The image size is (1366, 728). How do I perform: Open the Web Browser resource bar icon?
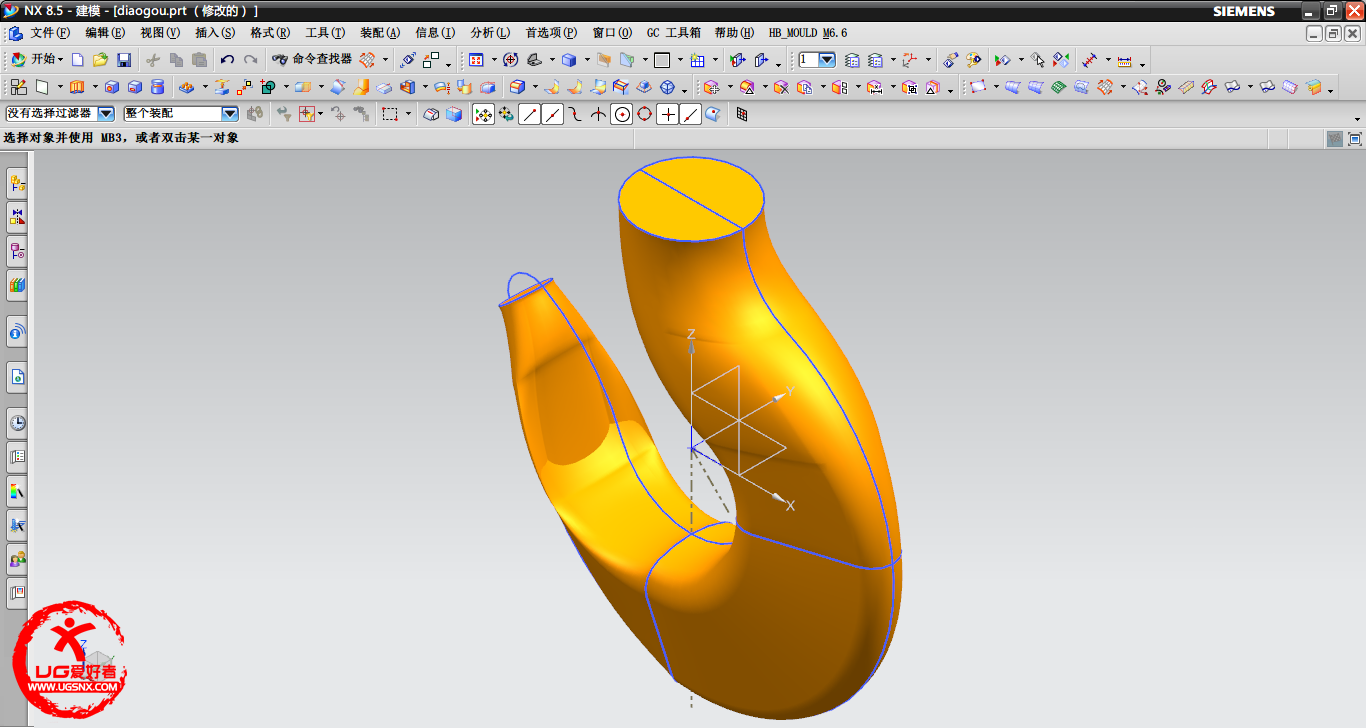(x=17, y=377)
